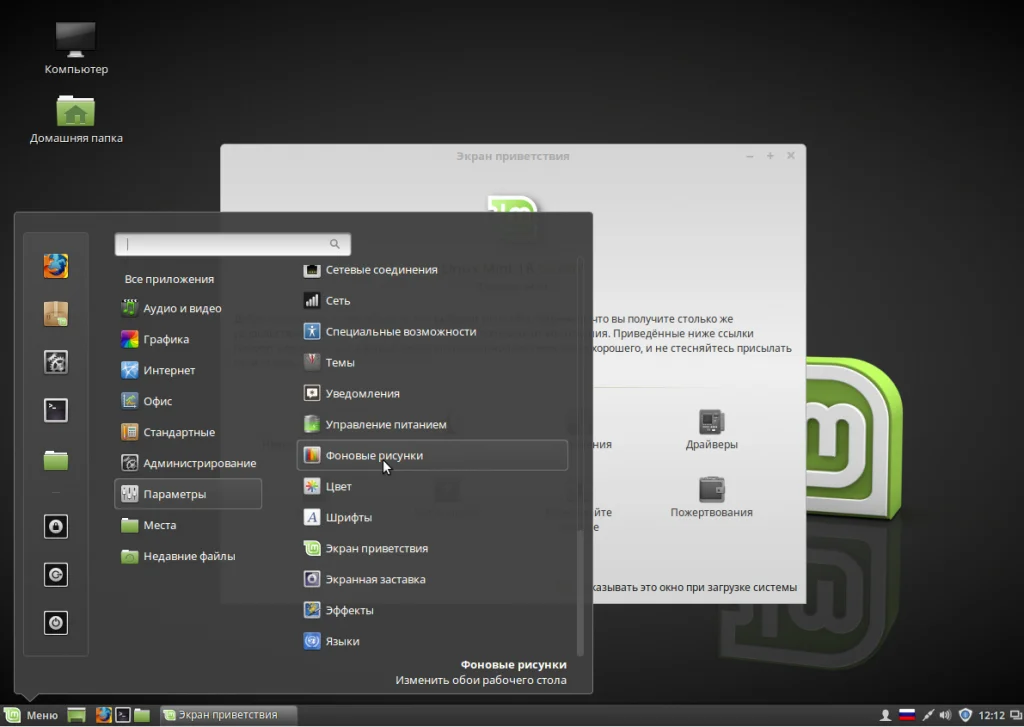Select the Интернет category
The height and width of the screenshot is (727, 1024).
coord(169,370)
